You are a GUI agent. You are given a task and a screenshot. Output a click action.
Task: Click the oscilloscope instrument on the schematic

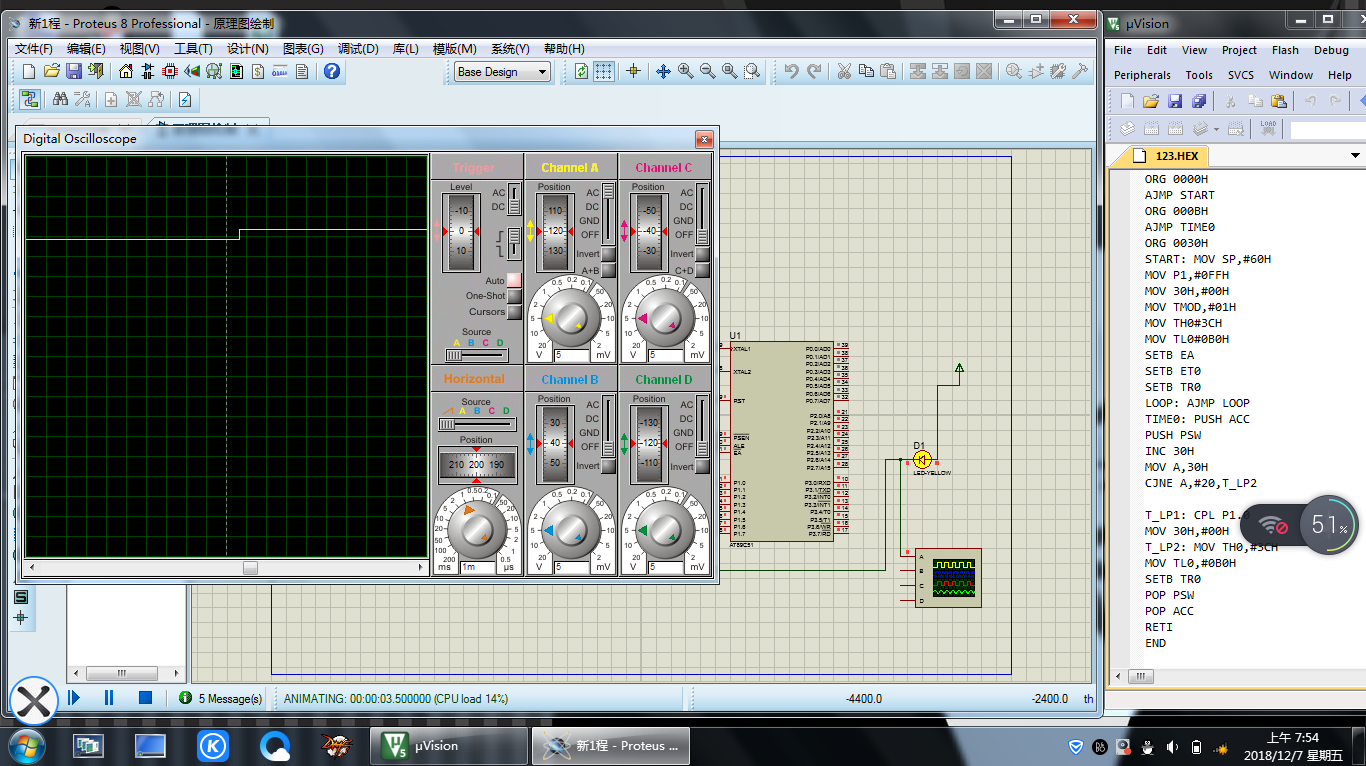(949, 577)
